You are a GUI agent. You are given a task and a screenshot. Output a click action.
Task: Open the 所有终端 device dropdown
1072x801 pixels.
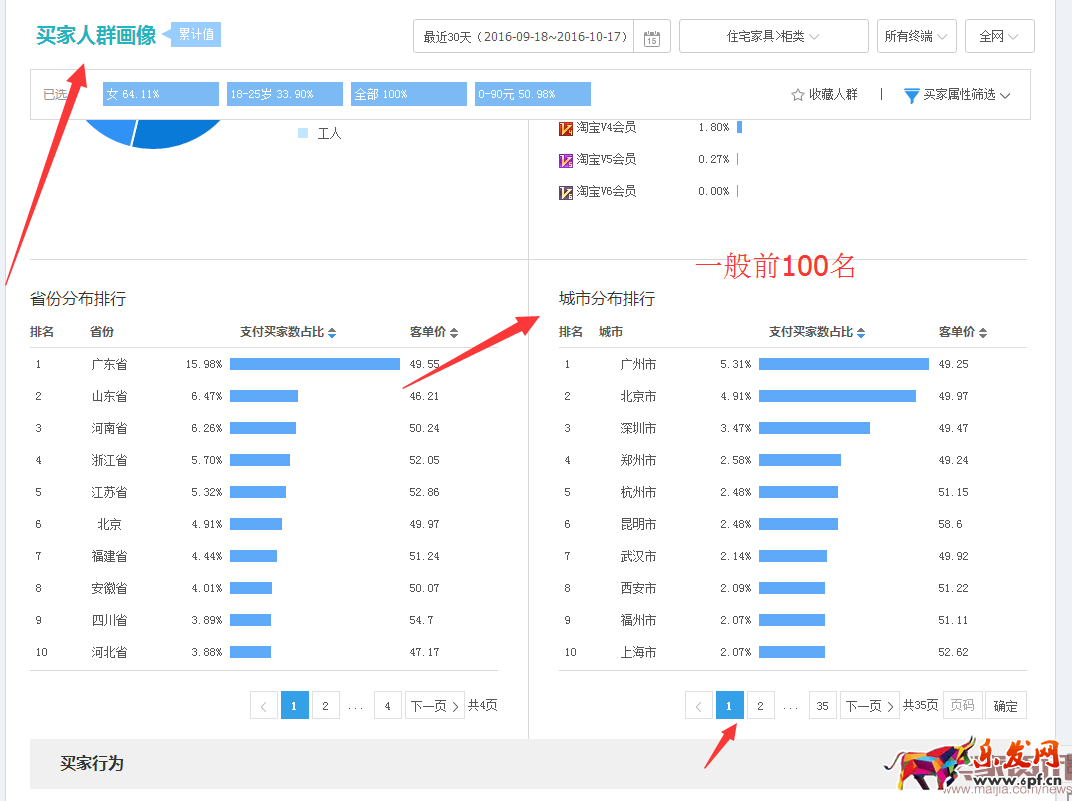coord(916,37)
